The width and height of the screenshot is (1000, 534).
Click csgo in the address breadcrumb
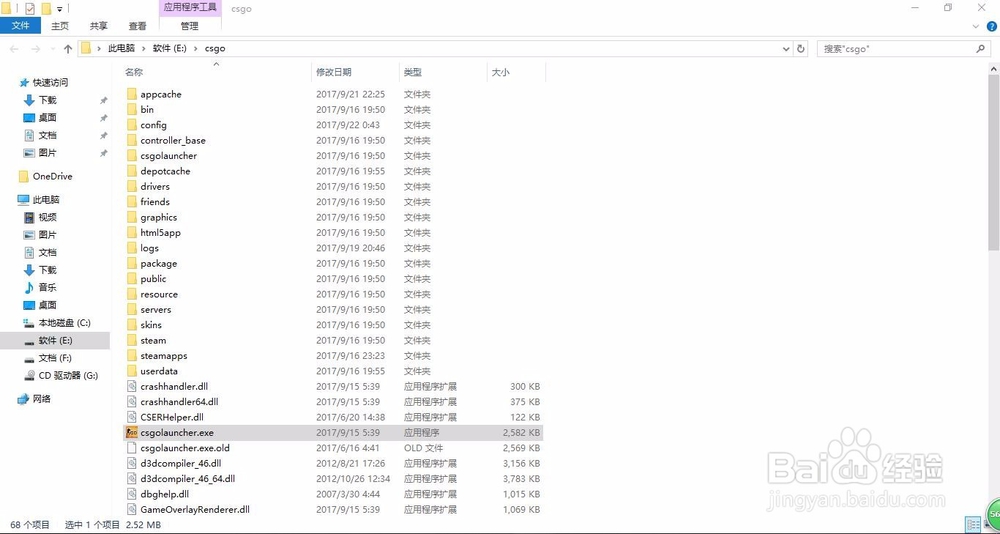coord(215,48)
